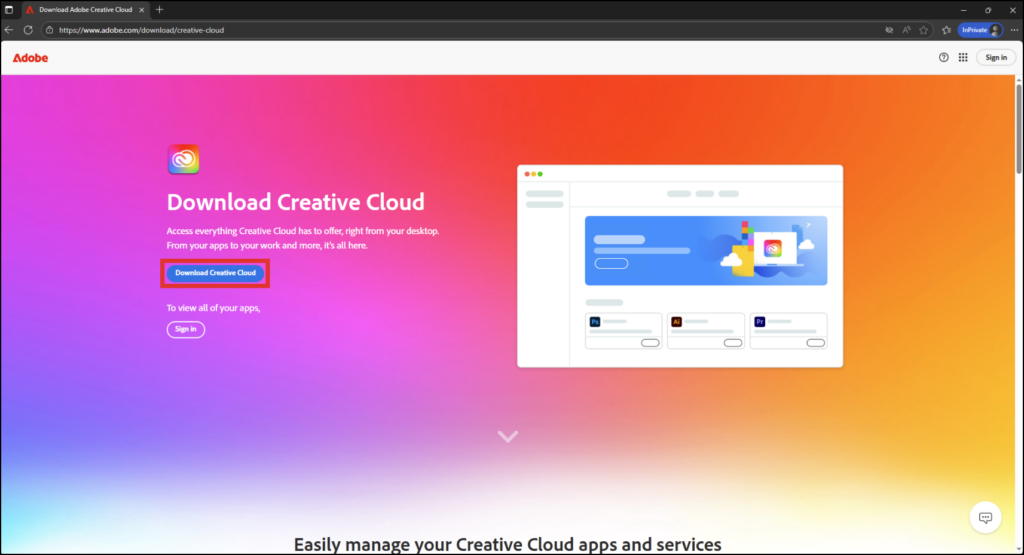This screenshot has height=555, width=1024.
Task: Open the chat support bubble icon
Action: (x=985, y=517)
